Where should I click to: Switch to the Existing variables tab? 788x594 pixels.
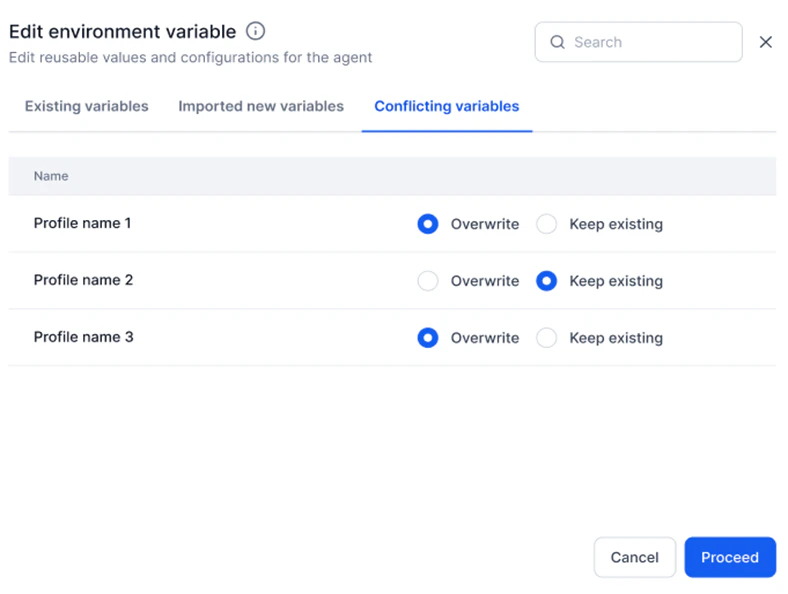87,106
